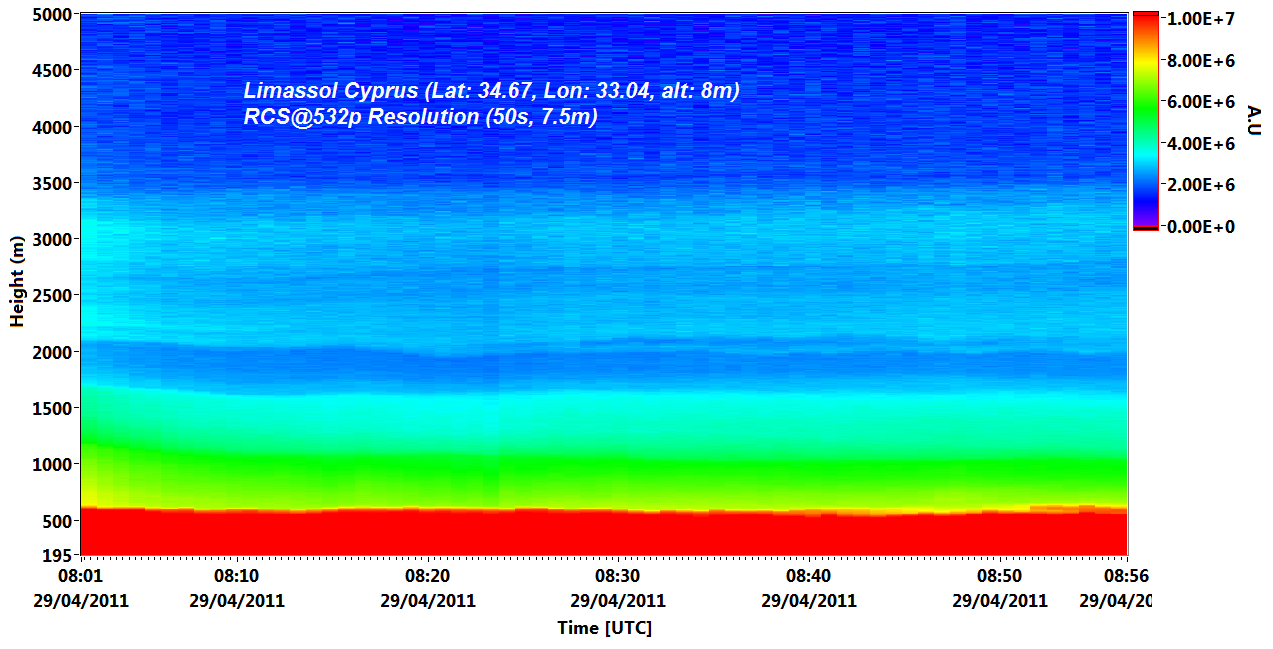Click the 1.00E+7 colorbar maximum label
1273x649 pixels.
tap(1202, 19)
